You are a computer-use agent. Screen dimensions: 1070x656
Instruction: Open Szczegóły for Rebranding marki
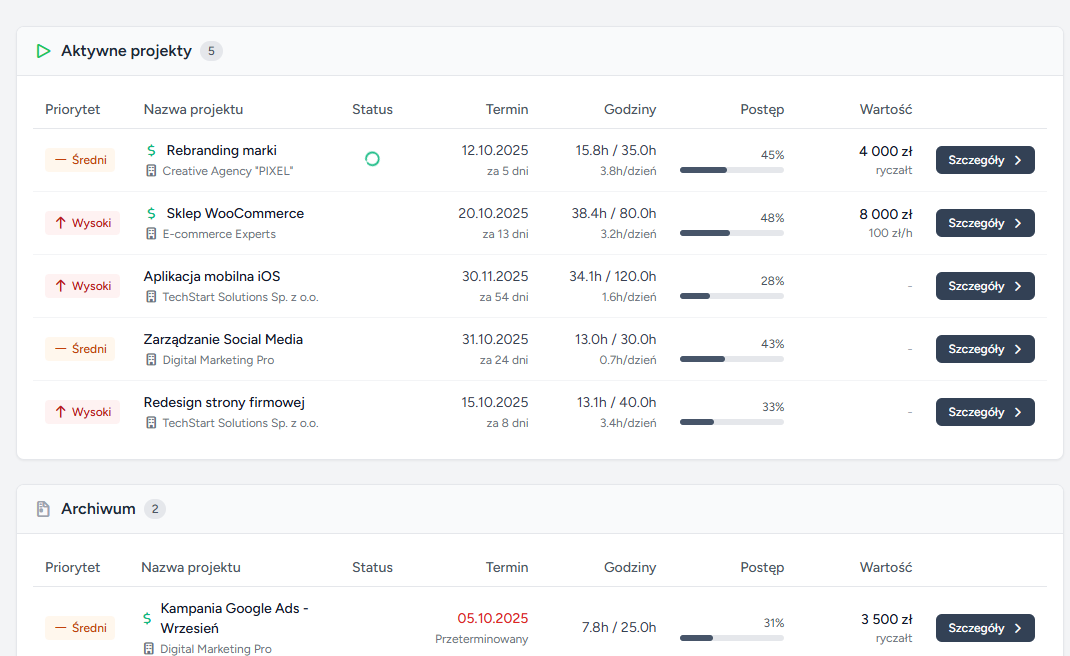pos(984,160)
